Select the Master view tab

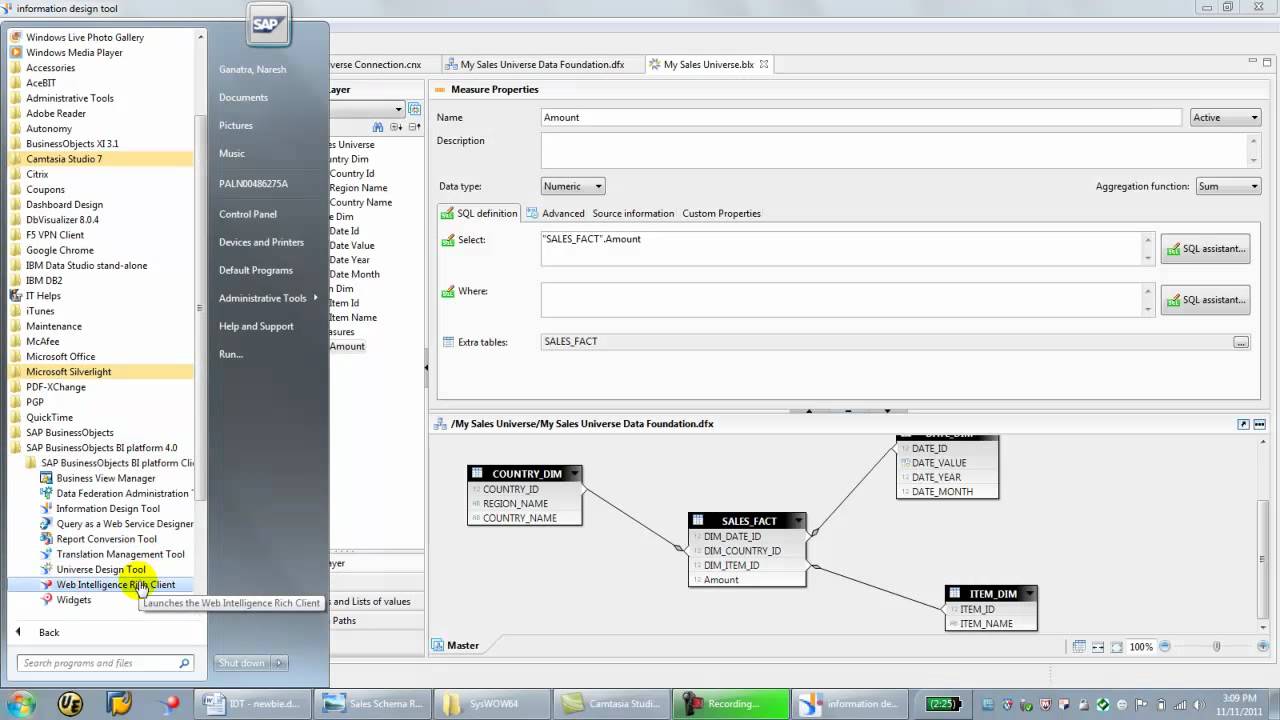pos(456,645)
